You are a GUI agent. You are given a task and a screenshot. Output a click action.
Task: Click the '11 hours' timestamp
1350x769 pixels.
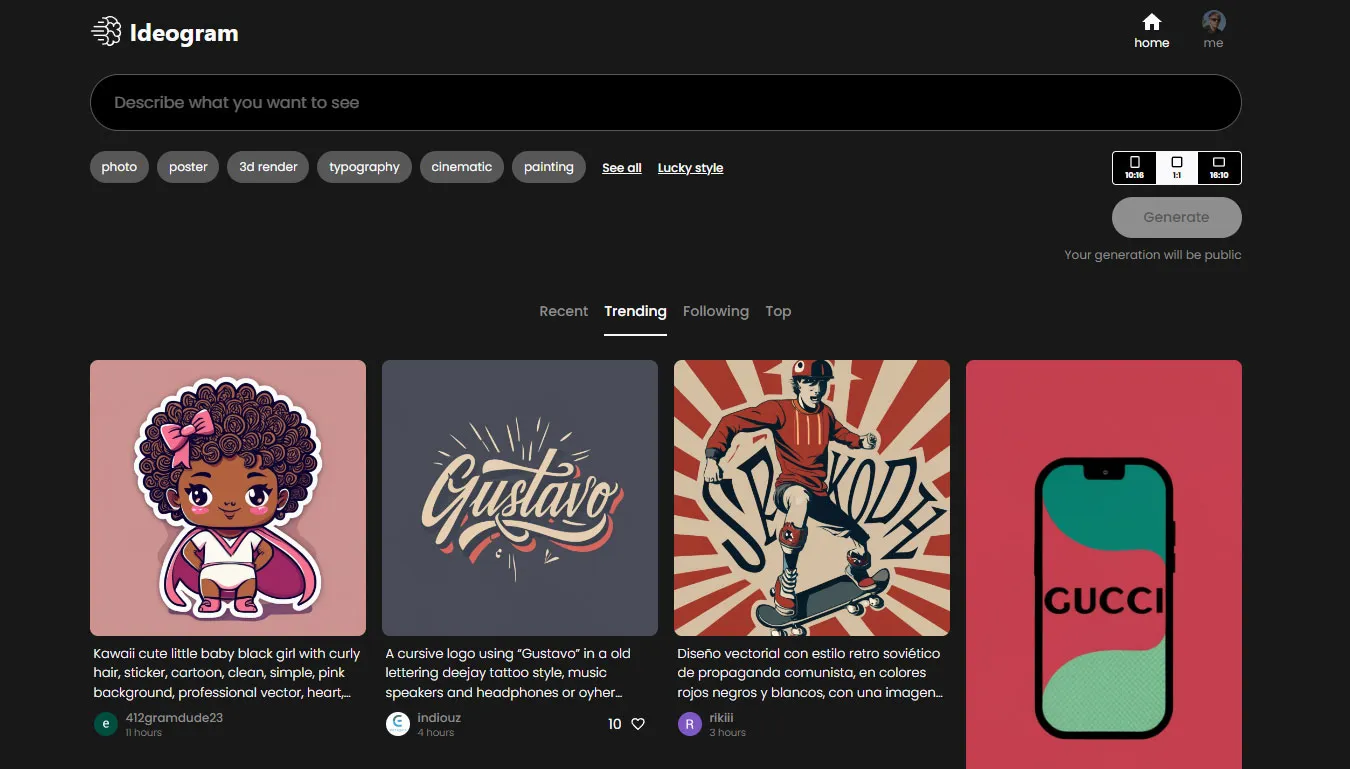[x=144, y=733]
